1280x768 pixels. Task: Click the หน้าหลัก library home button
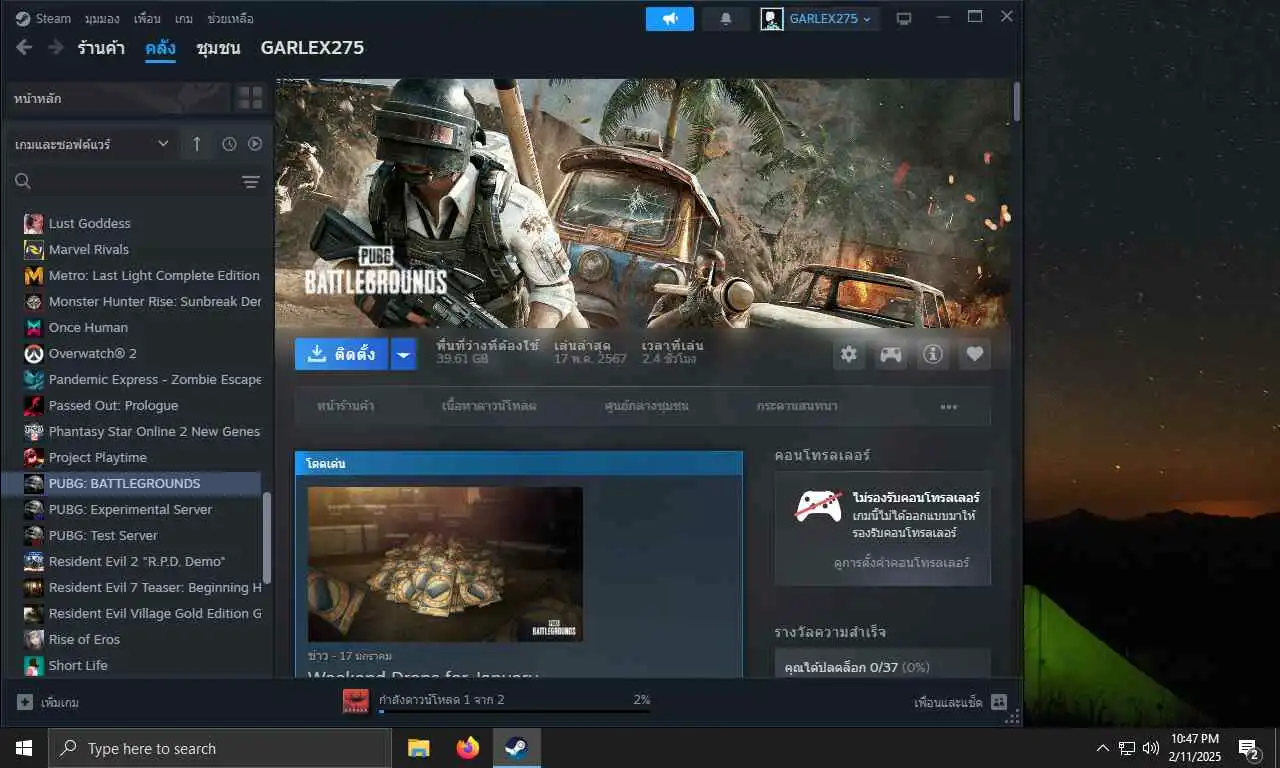117,98
